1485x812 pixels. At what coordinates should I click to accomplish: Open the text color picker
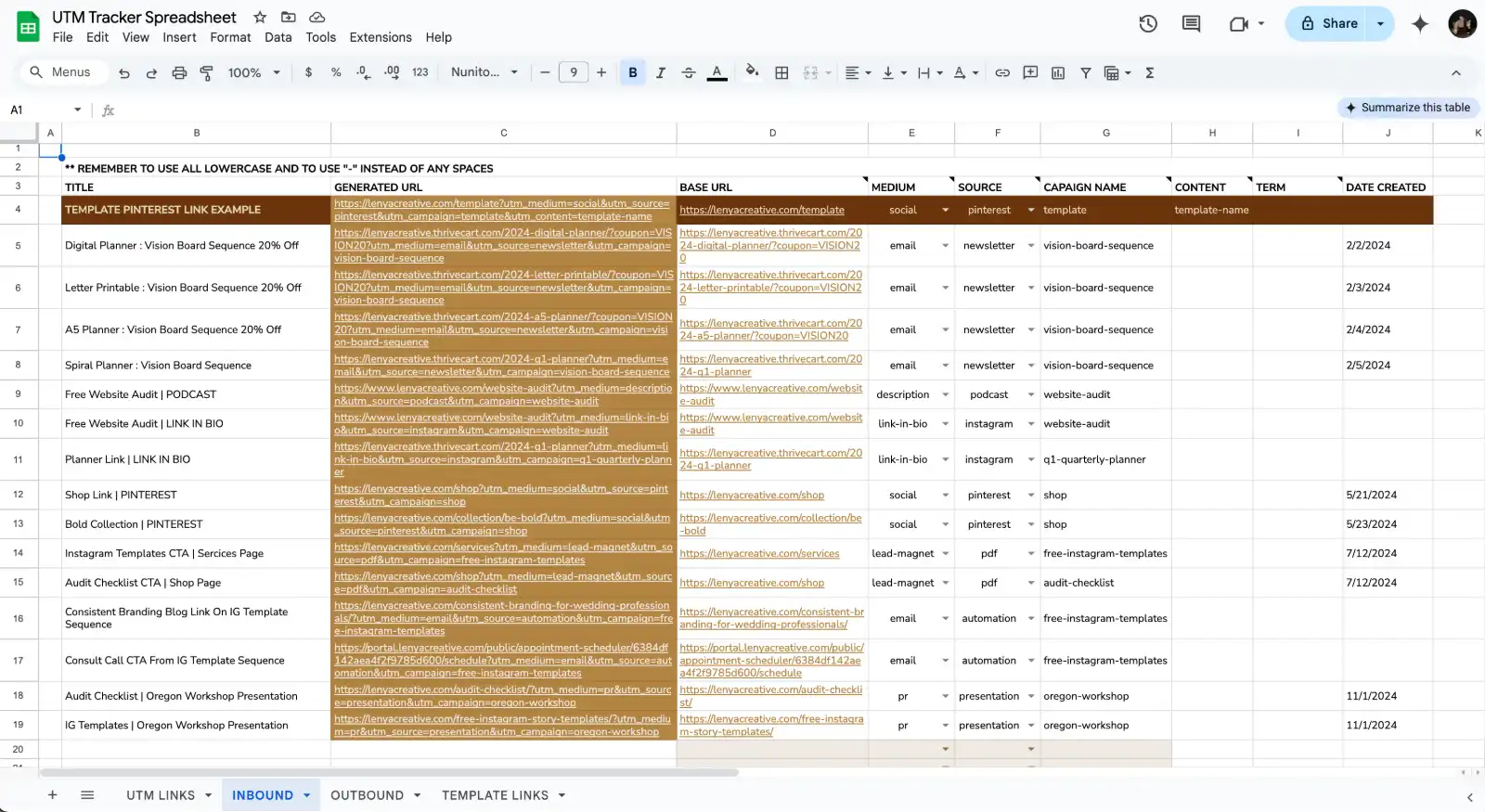(x=717, y=72)
